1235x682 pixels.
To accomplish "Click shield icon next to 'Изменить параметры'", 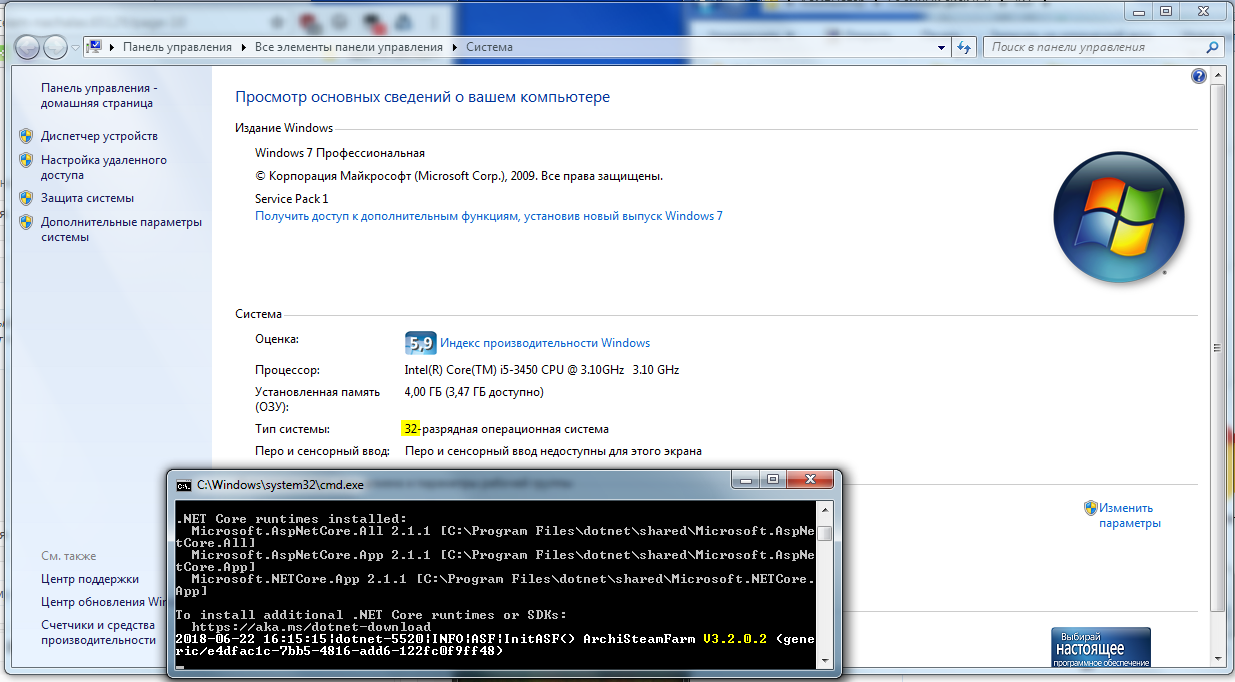I will pyautogui.click(x=1090, y=508).
